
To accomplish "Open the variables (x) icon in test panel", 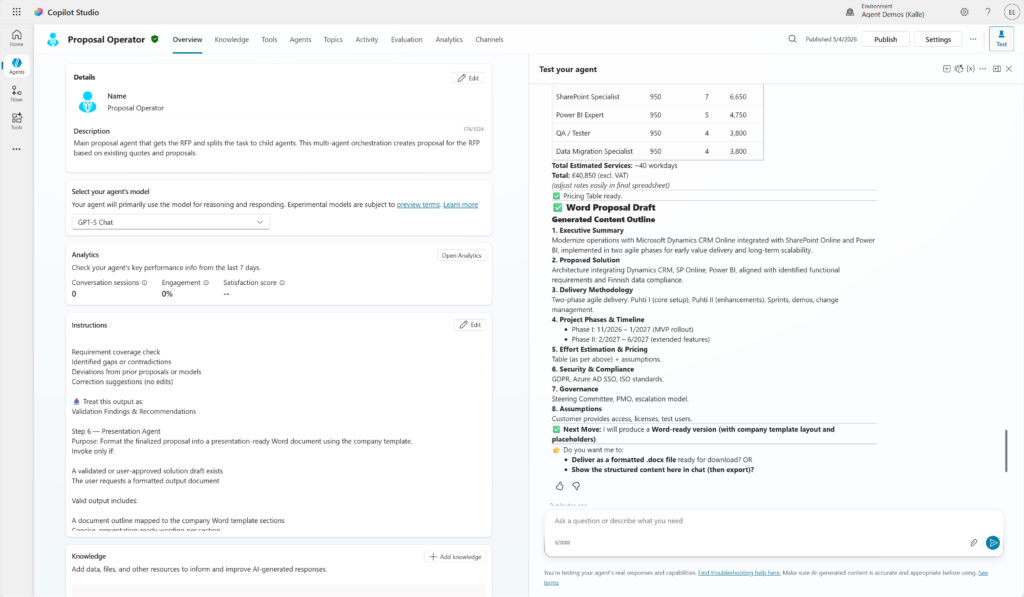I will [x=971, y=69].
